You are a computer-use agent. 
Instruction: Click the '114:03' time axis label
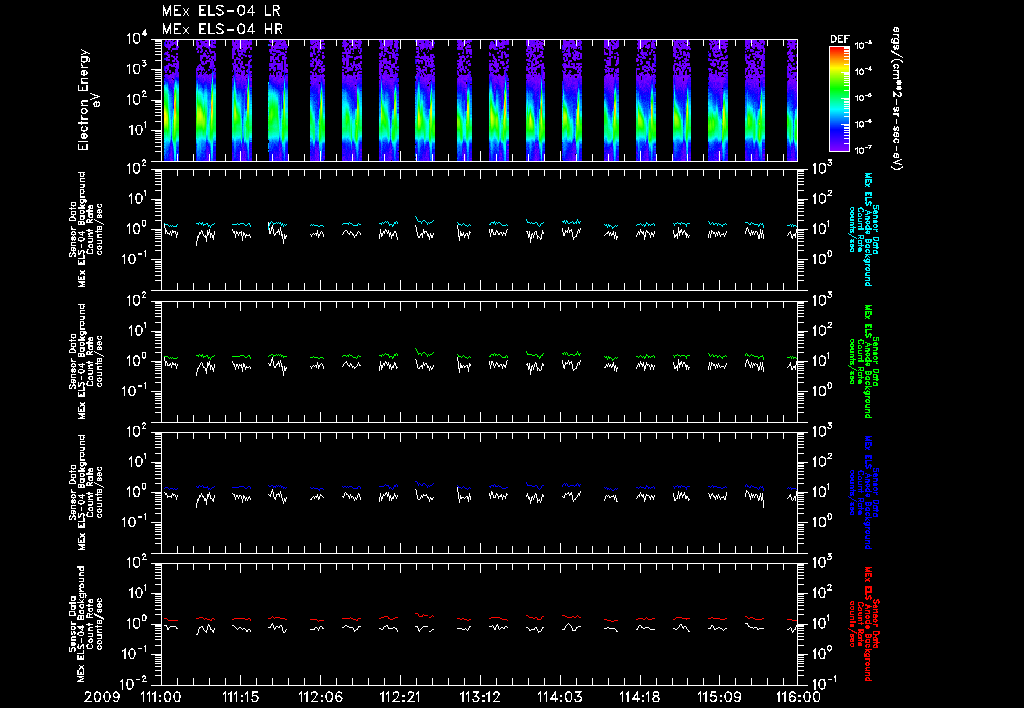coord(559,697)
